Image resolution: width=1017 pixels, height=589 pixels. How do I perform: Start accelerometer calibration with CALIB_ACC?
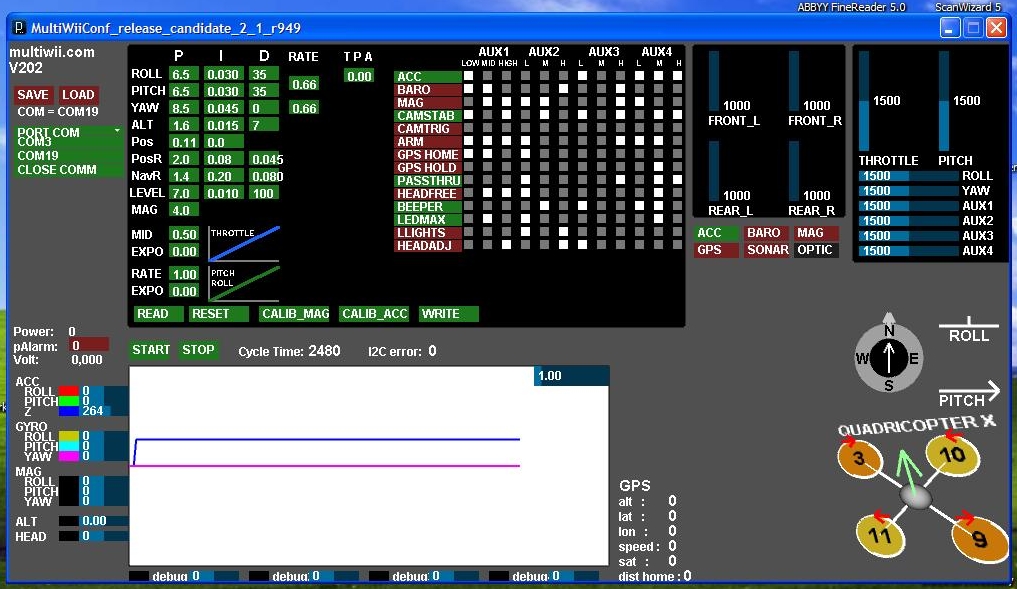374,314
